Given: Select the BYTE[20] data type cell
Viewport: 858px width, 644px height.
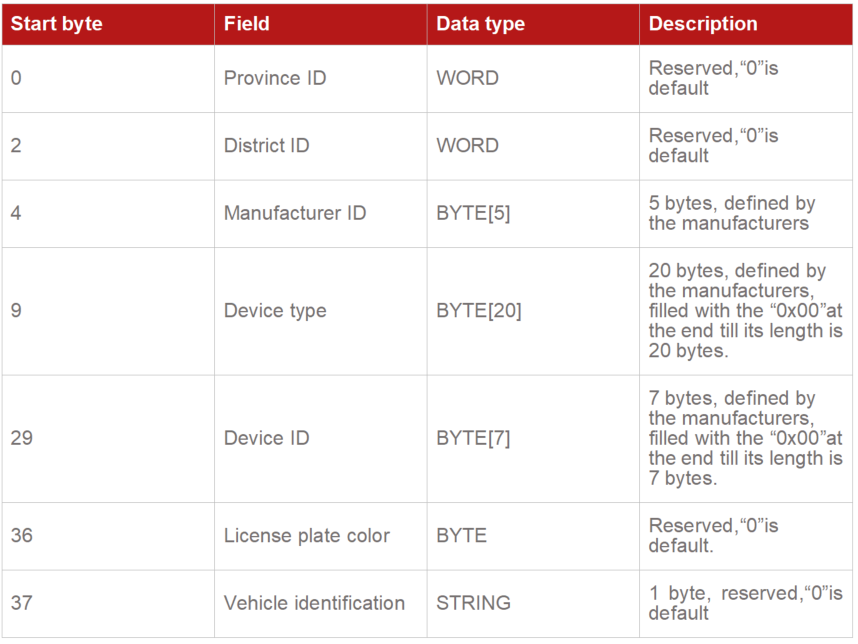Looking at the screenshot, I should click(x=478, y=311).
